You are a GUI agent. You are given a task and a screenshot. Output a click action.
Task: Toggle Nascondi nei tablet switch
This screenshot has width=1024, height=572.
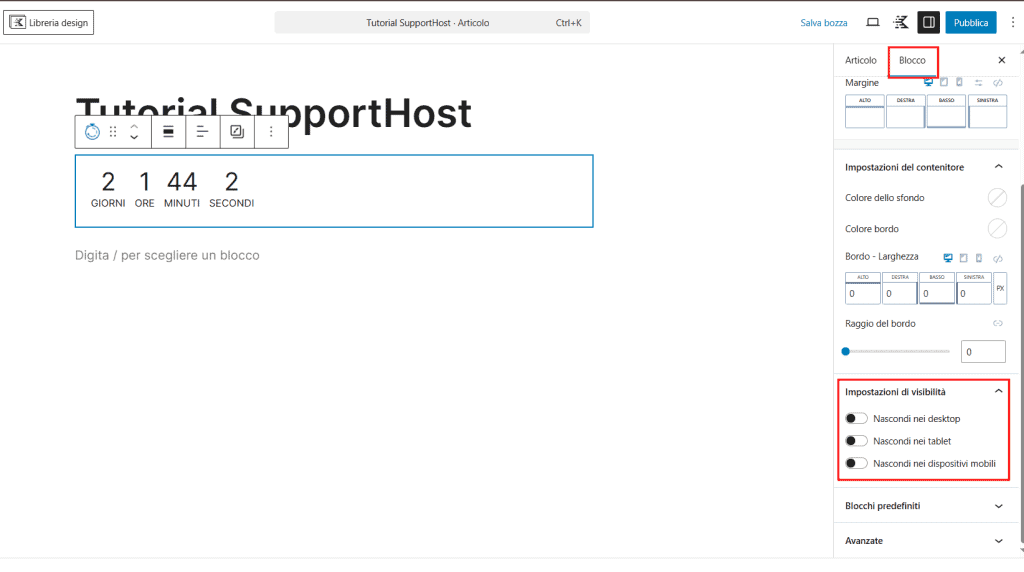point(856,441)
